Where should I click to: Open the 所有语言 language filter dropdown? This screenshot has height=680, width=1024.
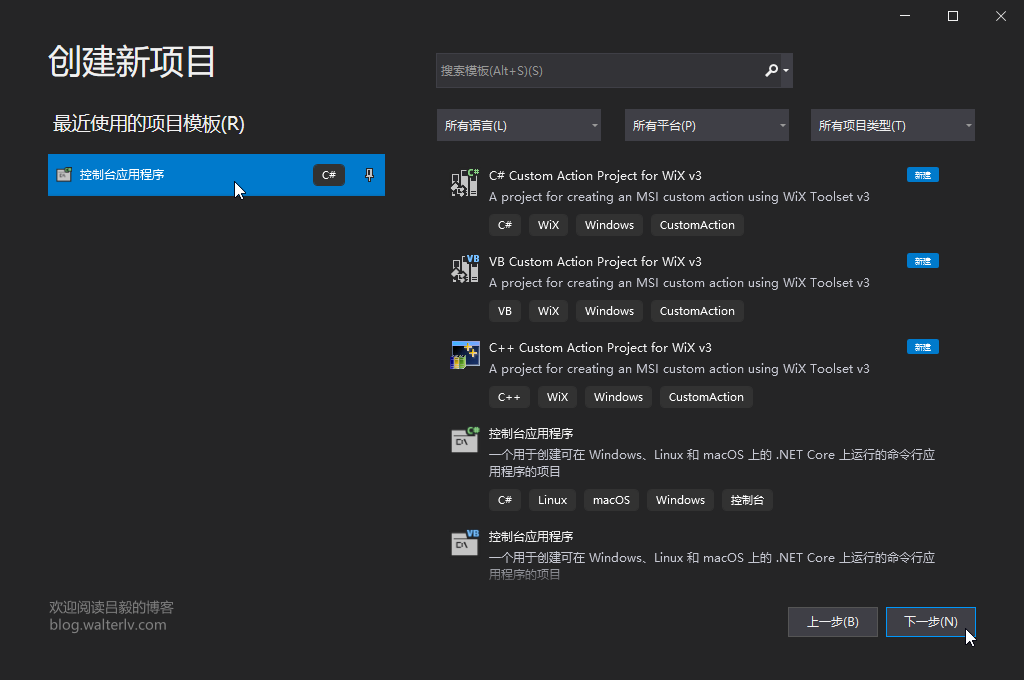click(518, 125)
